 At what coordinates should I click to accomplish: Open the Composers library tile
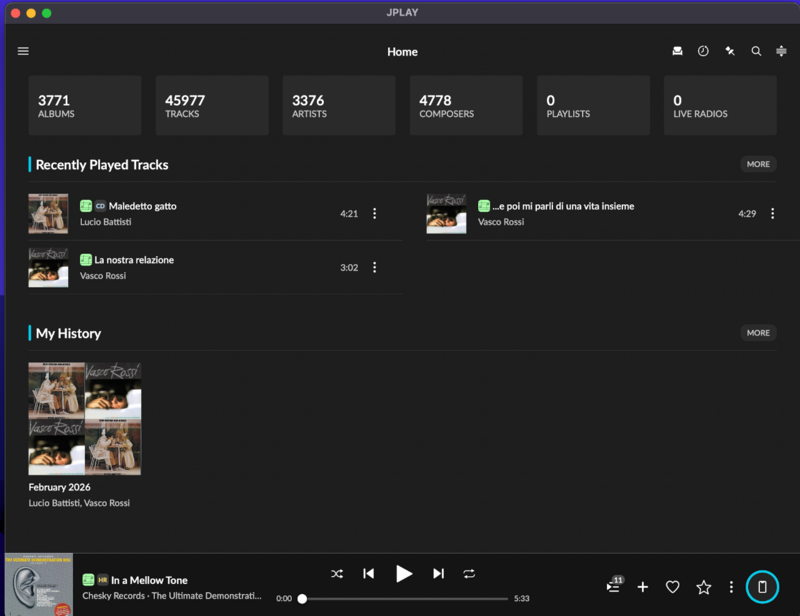pyautogui.click(x=466, y=105)
